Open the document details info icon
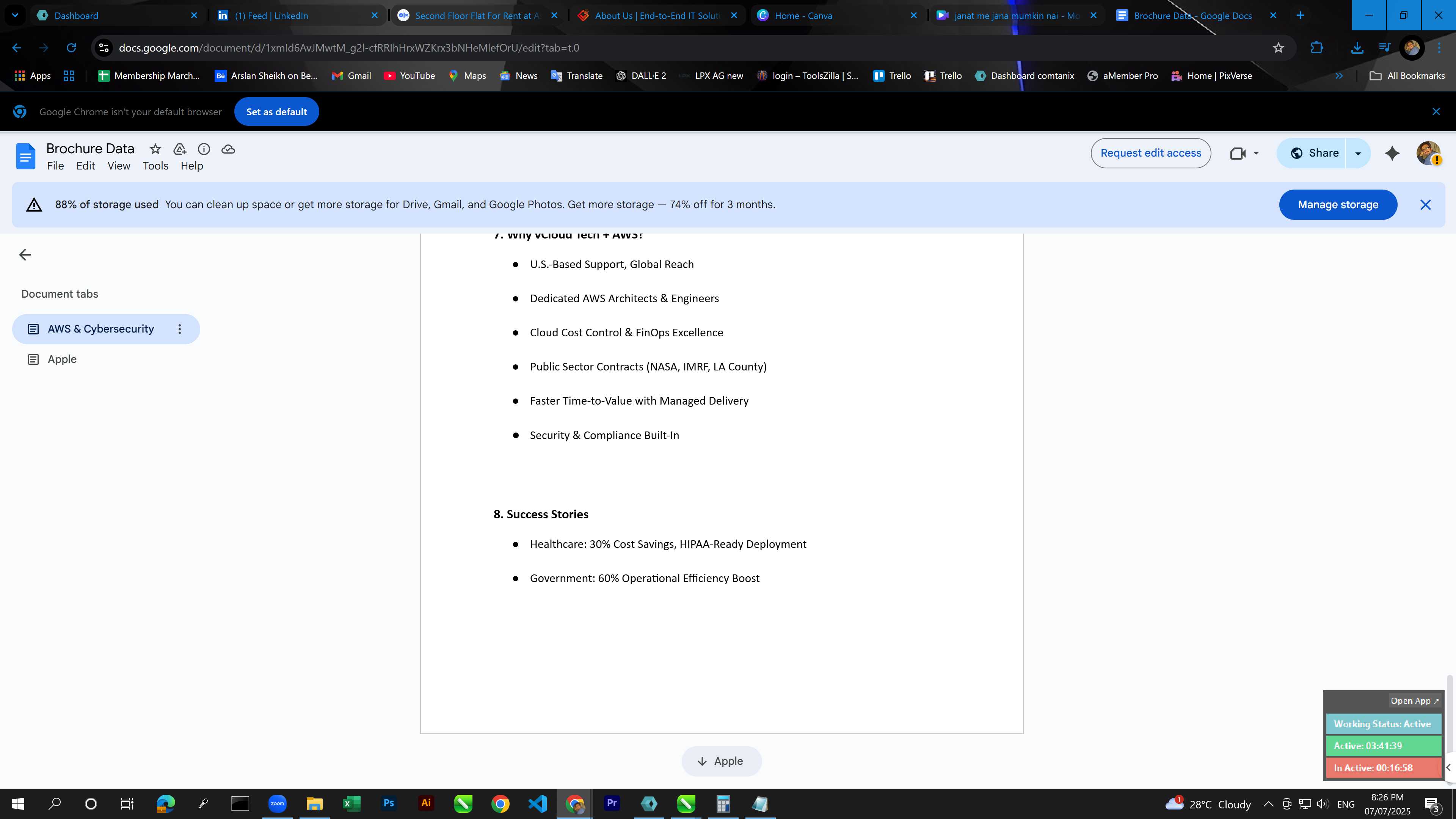The height and width of the screenshot is (819, 1456). 204,149
